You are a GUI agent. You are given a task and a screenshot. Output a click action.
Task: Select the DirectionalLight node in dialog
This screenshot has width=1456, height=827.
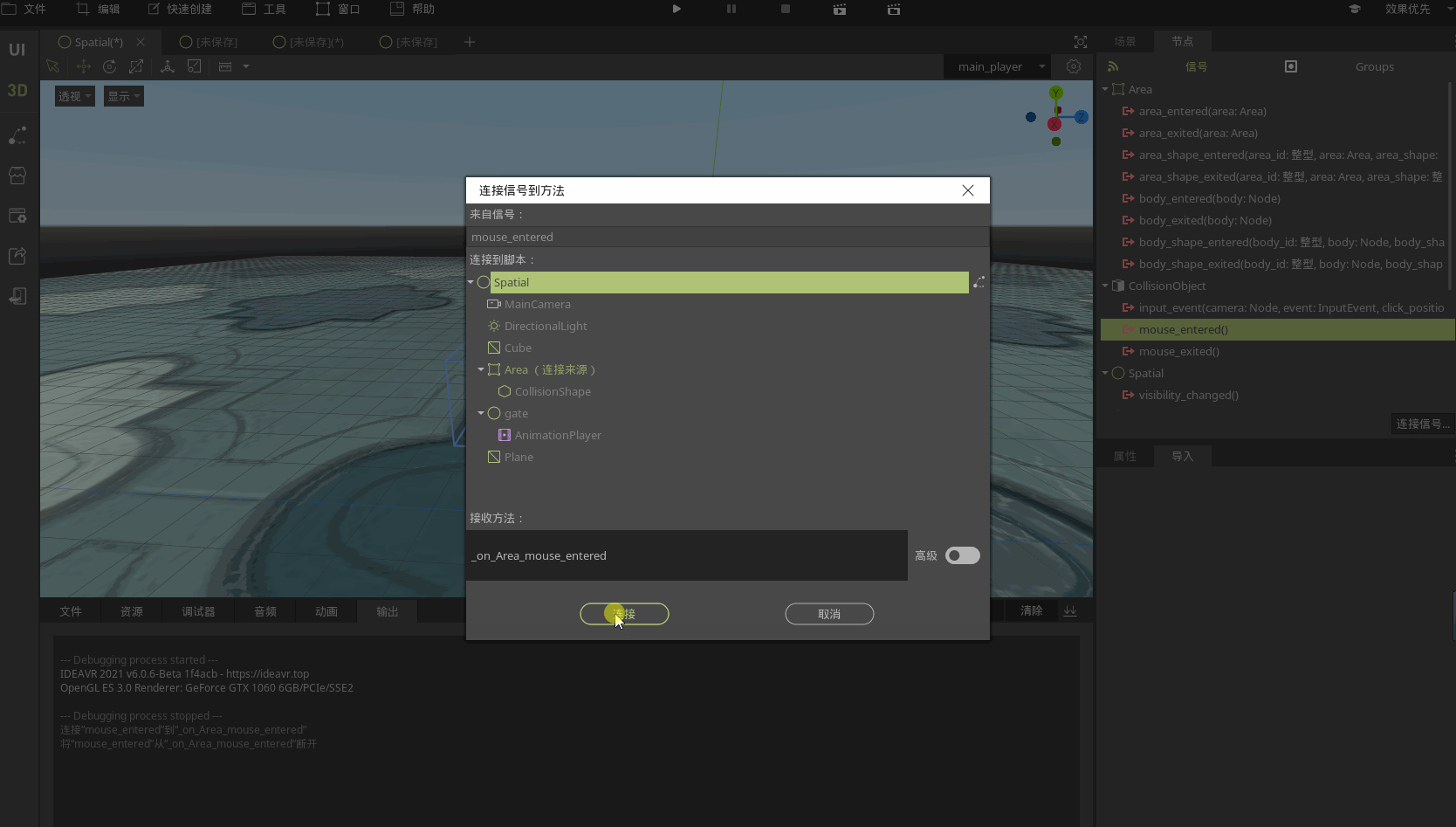coord(546,326)
